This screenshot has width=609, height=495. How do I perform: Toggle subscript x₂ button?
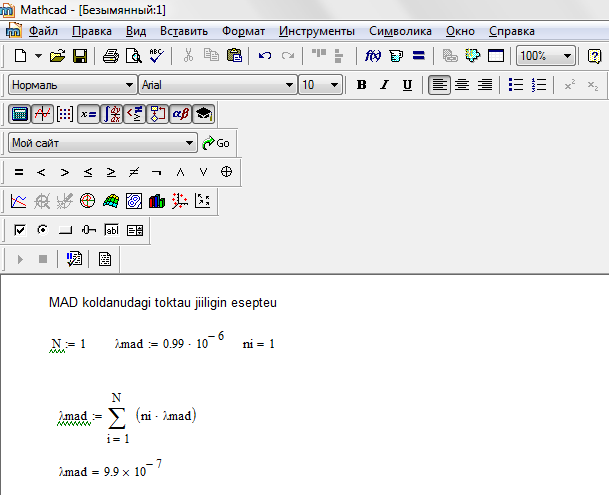[x=593, y=85]
